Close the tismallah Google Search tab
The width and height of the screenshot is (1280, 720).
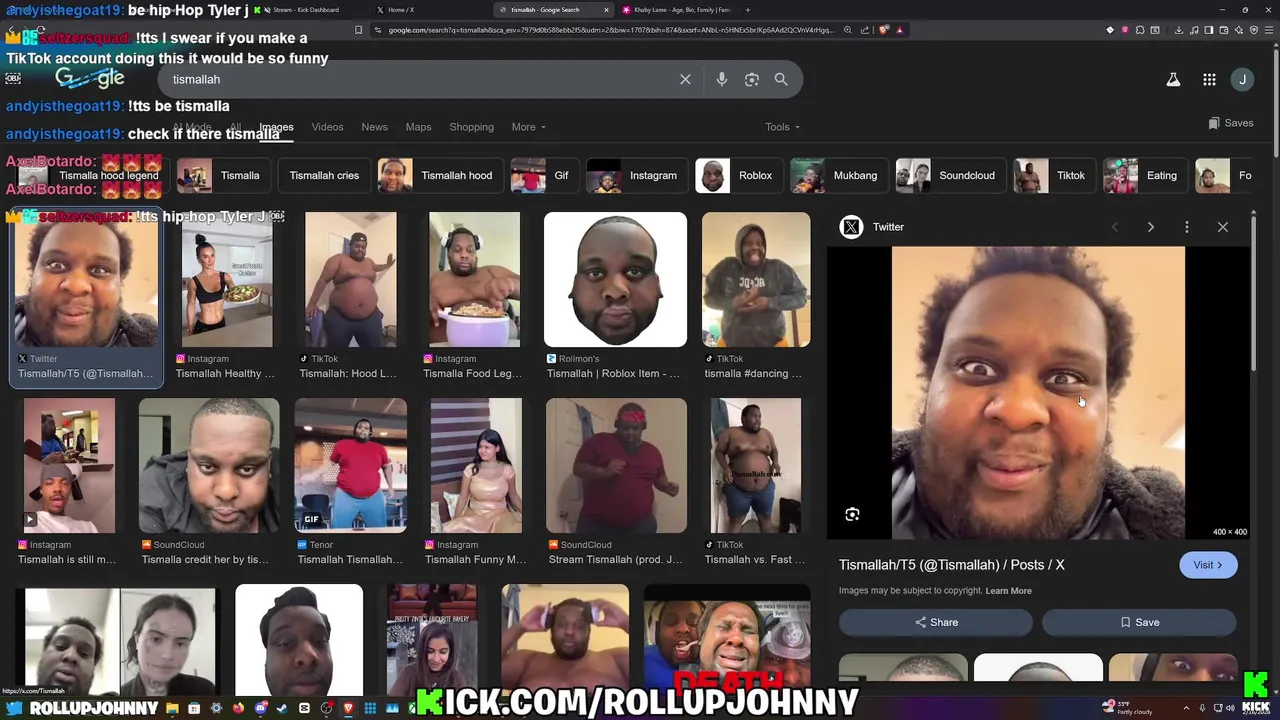point(606,10)
